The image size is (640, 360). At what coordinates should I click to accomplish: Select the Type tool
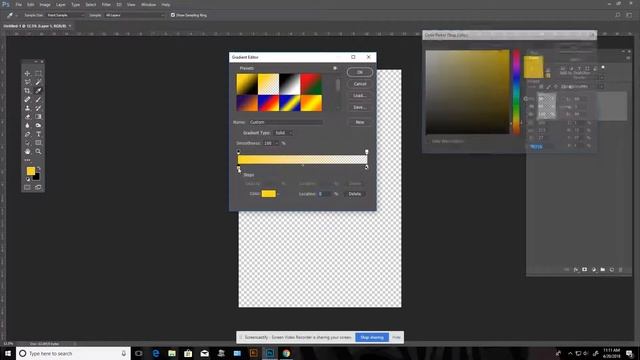pyautogui.click(x=38, y=134)
